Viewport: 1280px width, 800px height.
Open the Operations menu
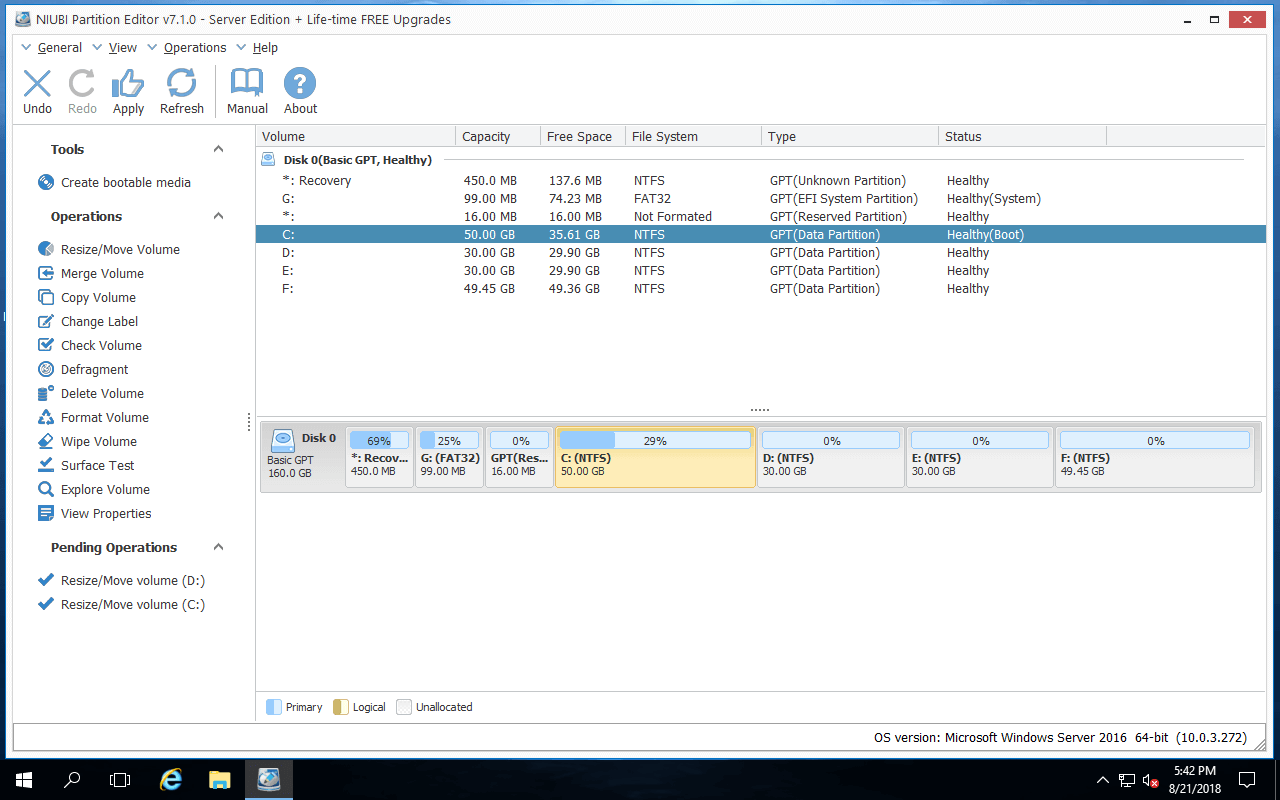click(194, 47)
